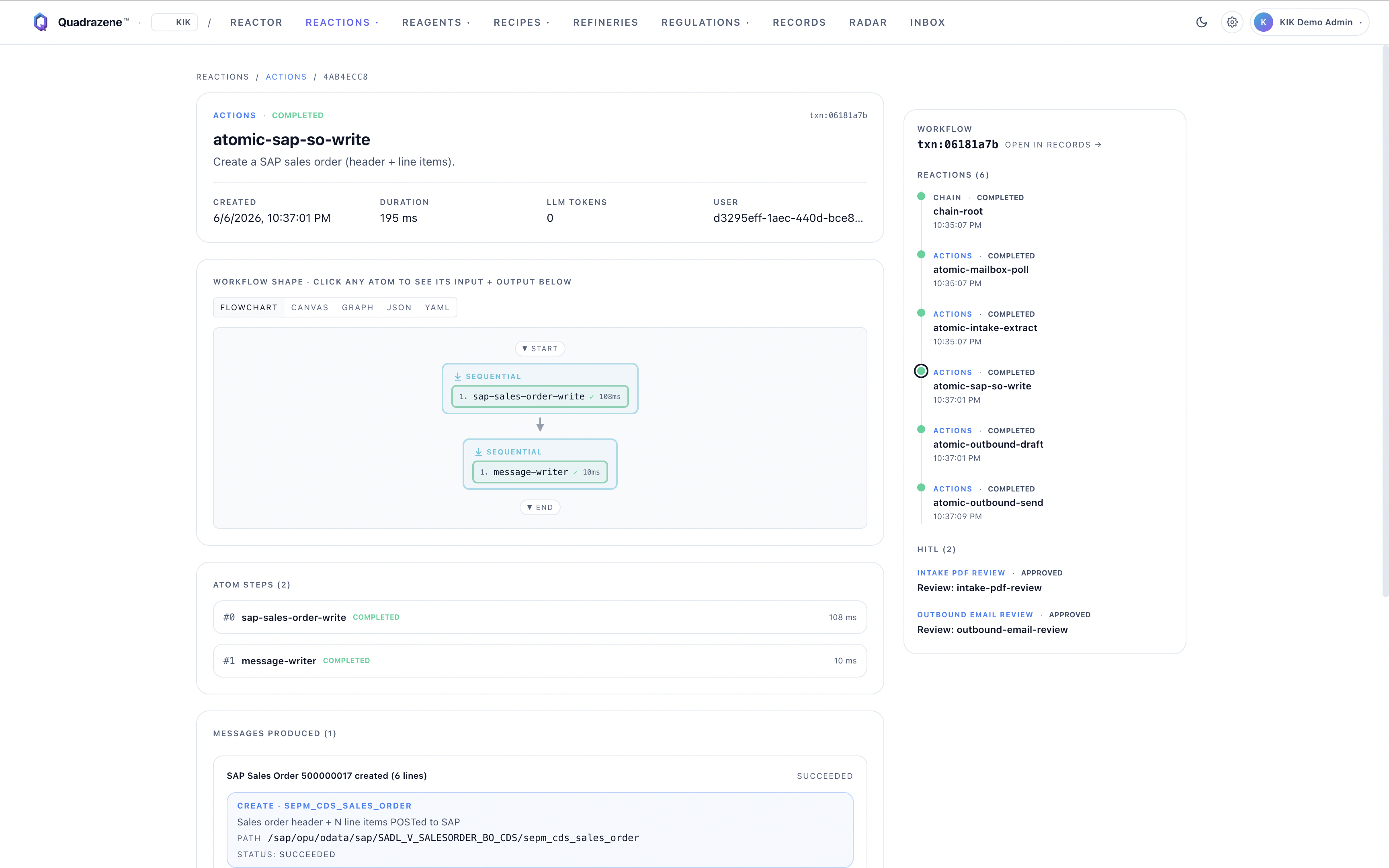This screenshot has height=868, width=1389.
Task: Click the first Sequential block arrow icon
Action: point(457,377)
